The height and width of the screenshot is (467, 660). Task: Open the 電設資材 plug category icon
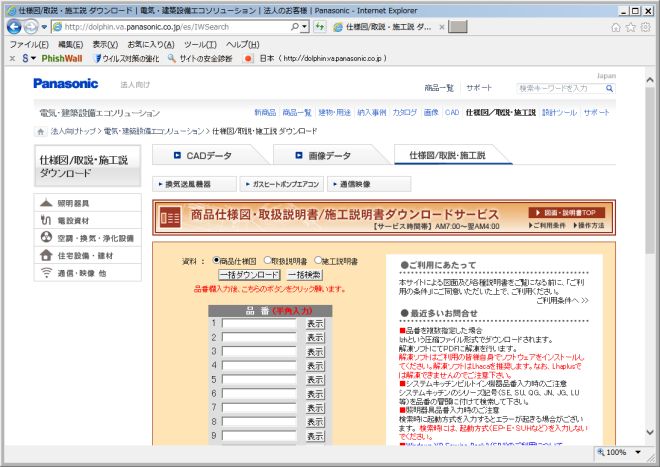pos(46,220)
